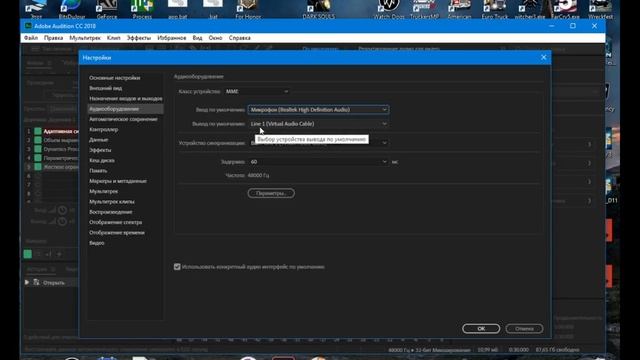
Task: Click the history icon beside Открыть
Action: tap(36, 282)
